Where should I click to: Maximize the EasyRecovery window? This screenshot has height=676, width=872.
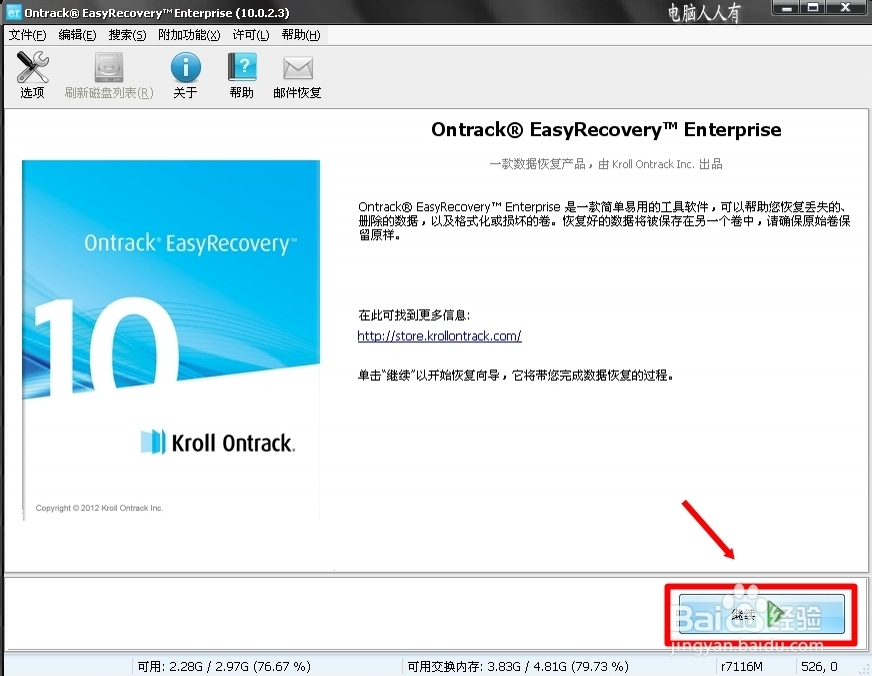point(813,8)
